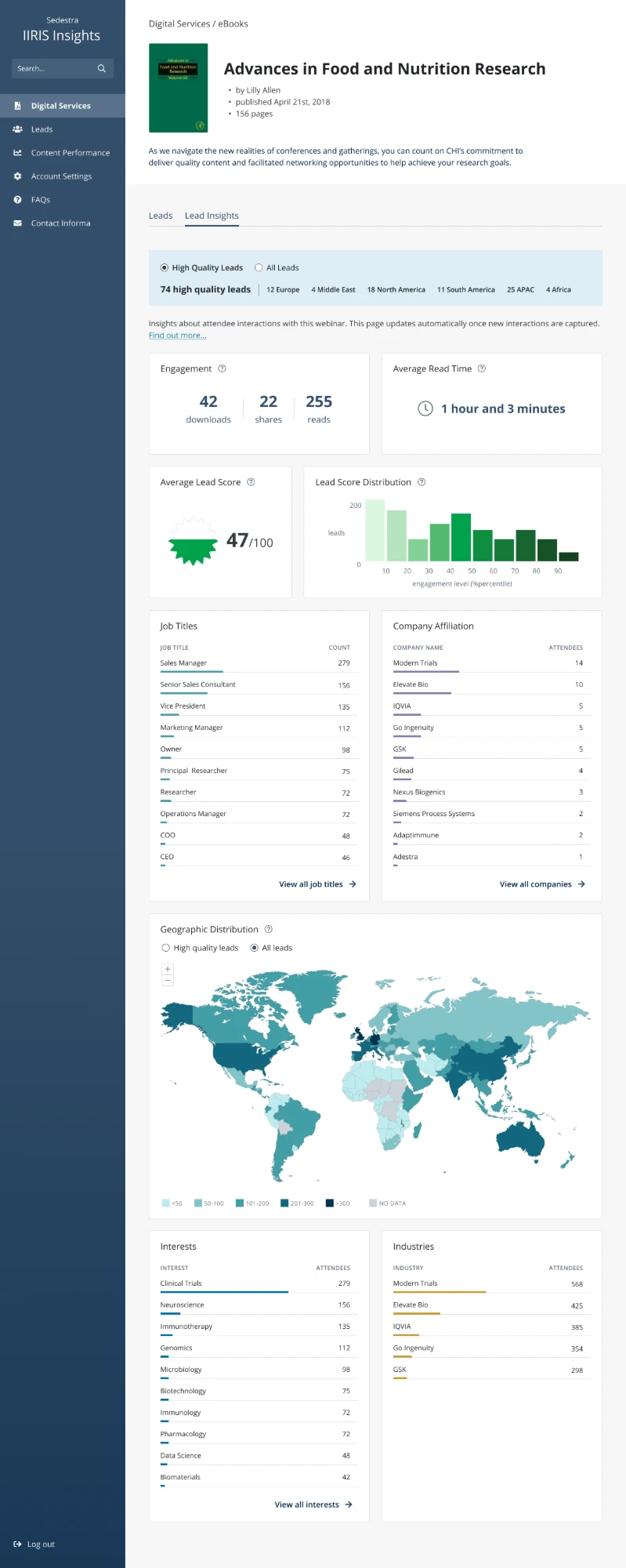The image size is (626, 1568).
Task: Open Account Settings in sidebar
Action: [x=63, y=176]
